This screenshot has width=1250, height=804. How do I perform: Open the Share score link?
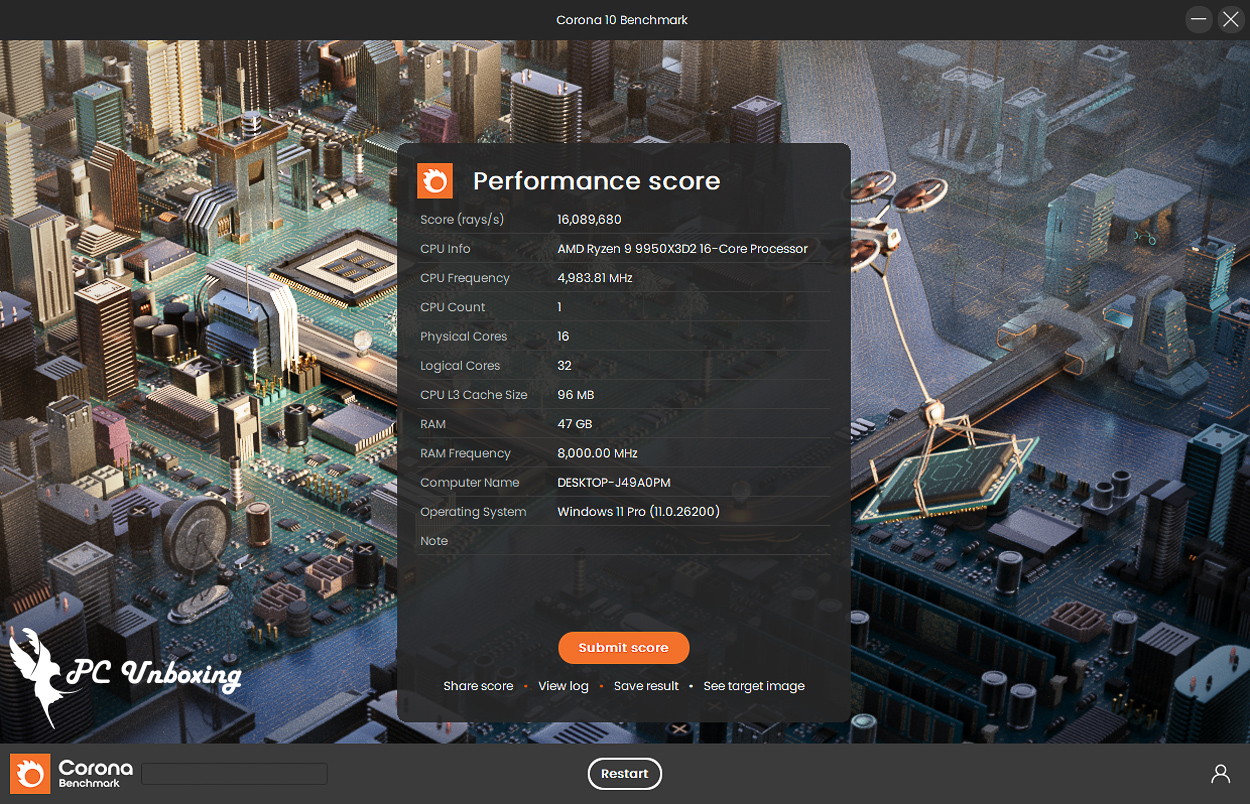478,686
